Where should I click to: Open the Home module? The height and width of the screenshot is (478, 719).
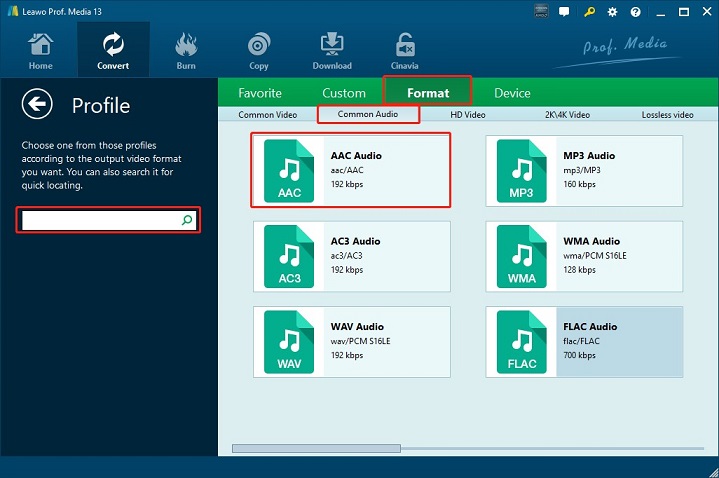coord(40,51)
